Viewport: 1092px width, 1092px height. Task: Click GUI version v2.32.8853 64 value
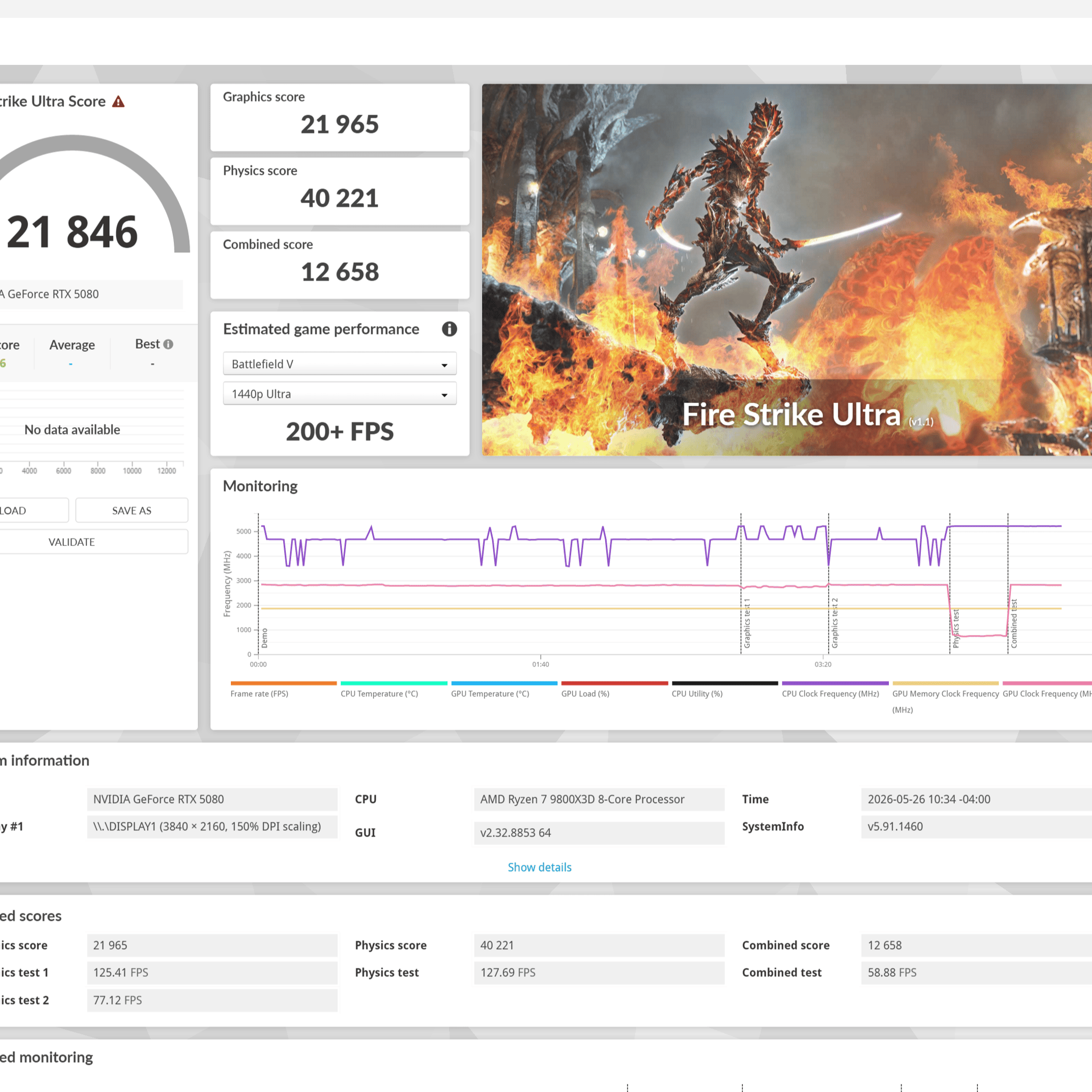point(599,832)
